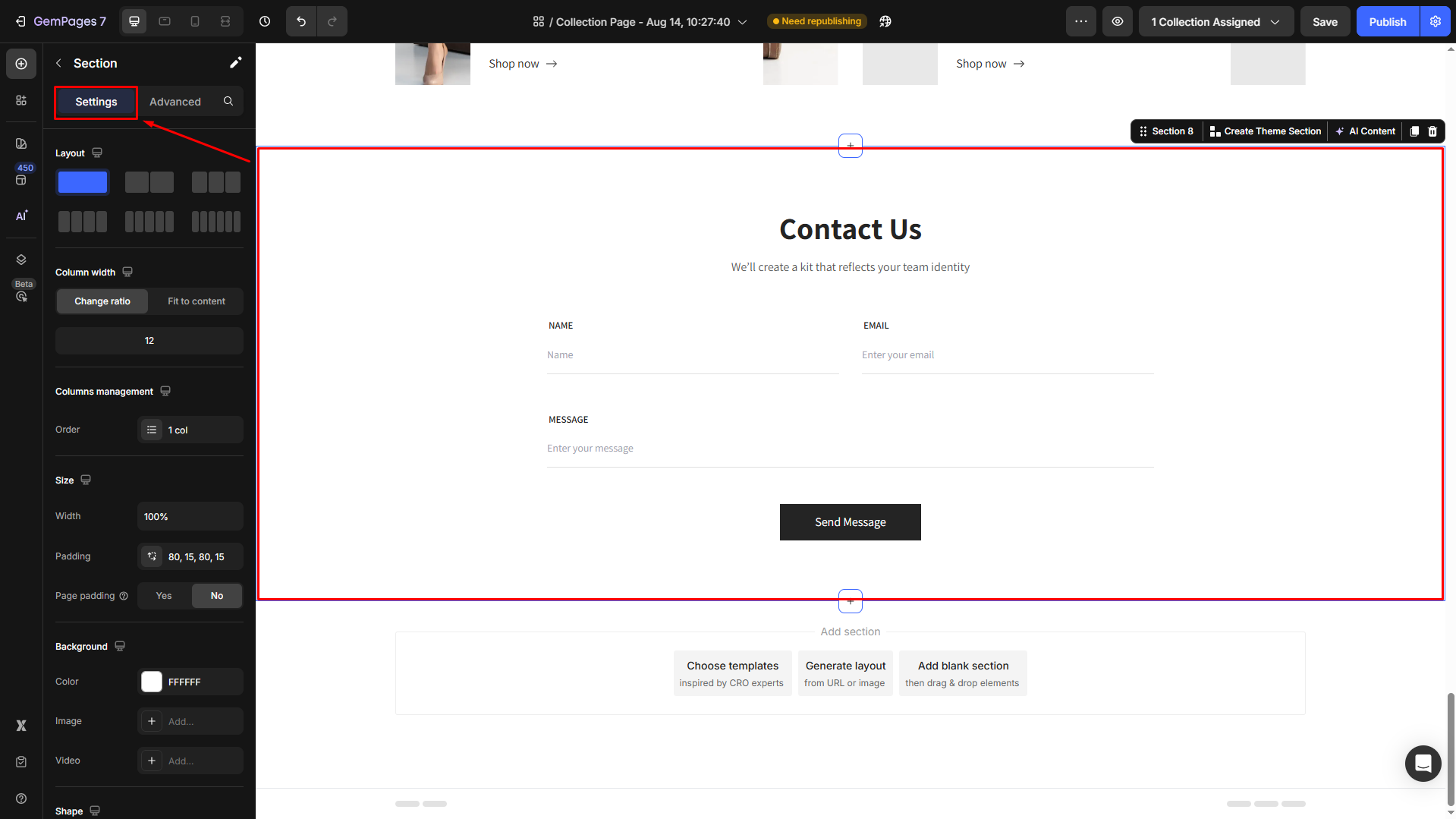This screenshot has width=1456, height=819.
Task: Click the pencil rename icon beside Section
Action: (x=235, y=63)
